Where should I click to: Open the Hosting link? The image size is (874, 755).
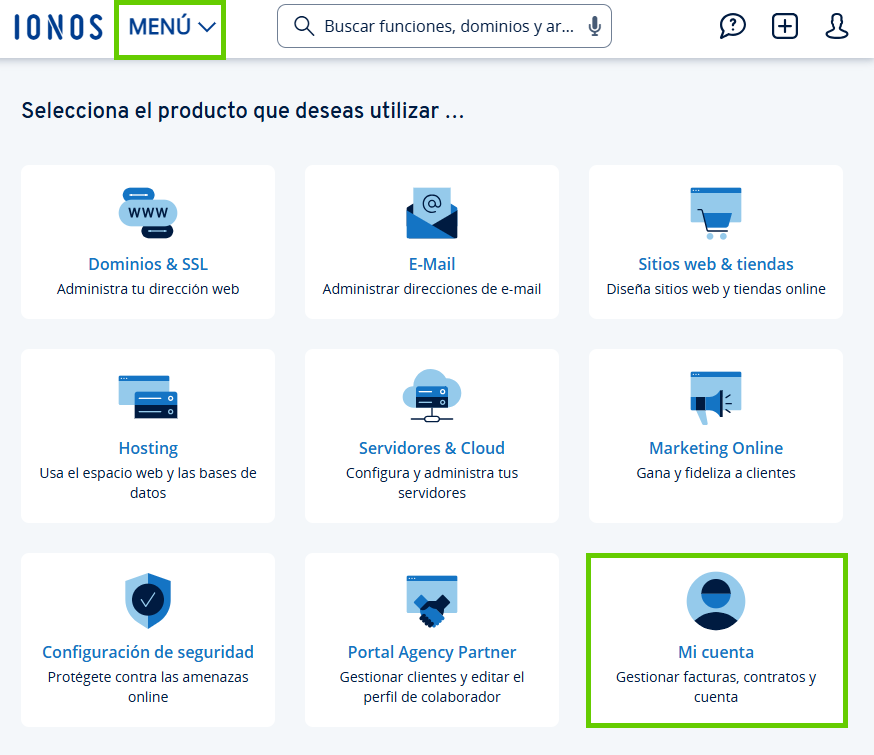click(148, 448)
